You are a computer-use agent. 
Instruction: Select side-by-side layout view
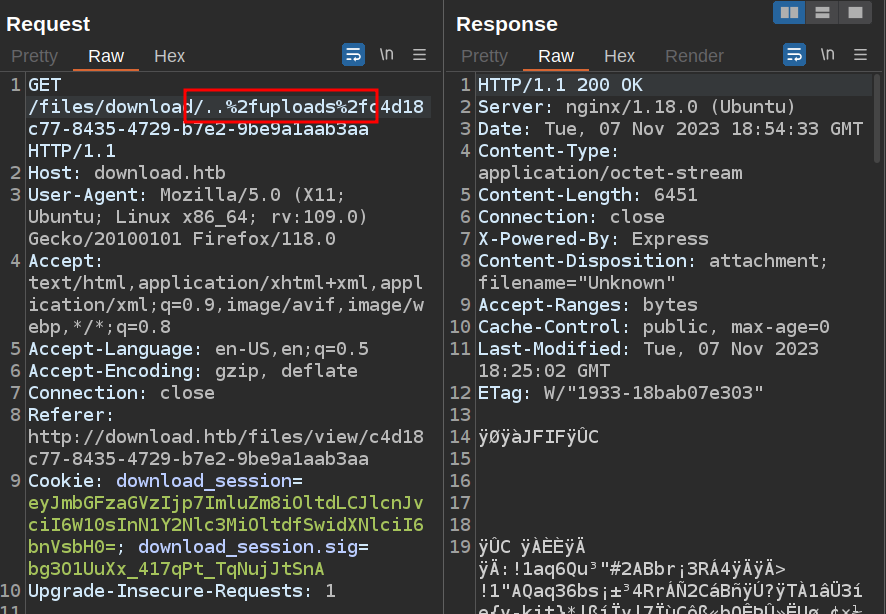click(x=789, y=13)
